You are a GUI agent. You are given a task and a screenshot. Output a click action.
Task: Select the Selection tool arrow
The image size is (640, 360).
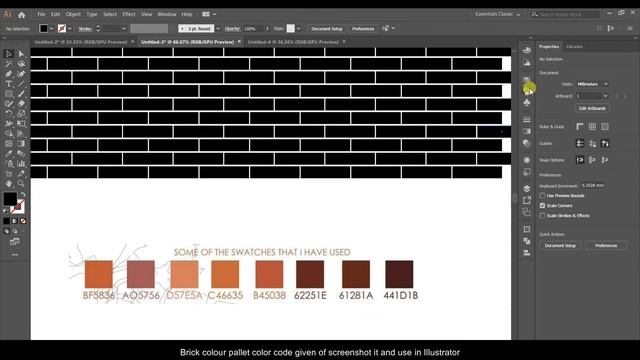click(8, 54)
